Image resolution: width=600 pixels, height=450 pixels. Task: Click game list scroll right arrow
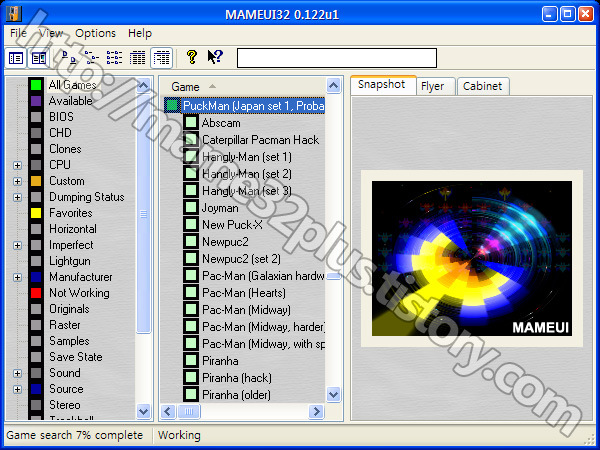coord(316,412)
